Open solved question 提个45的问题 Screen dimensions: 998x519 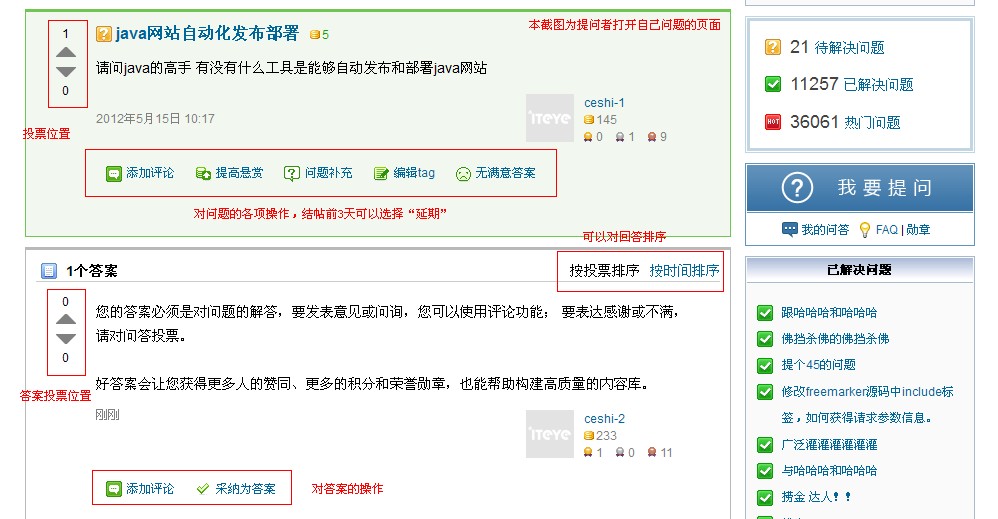(x=819, y=365)
